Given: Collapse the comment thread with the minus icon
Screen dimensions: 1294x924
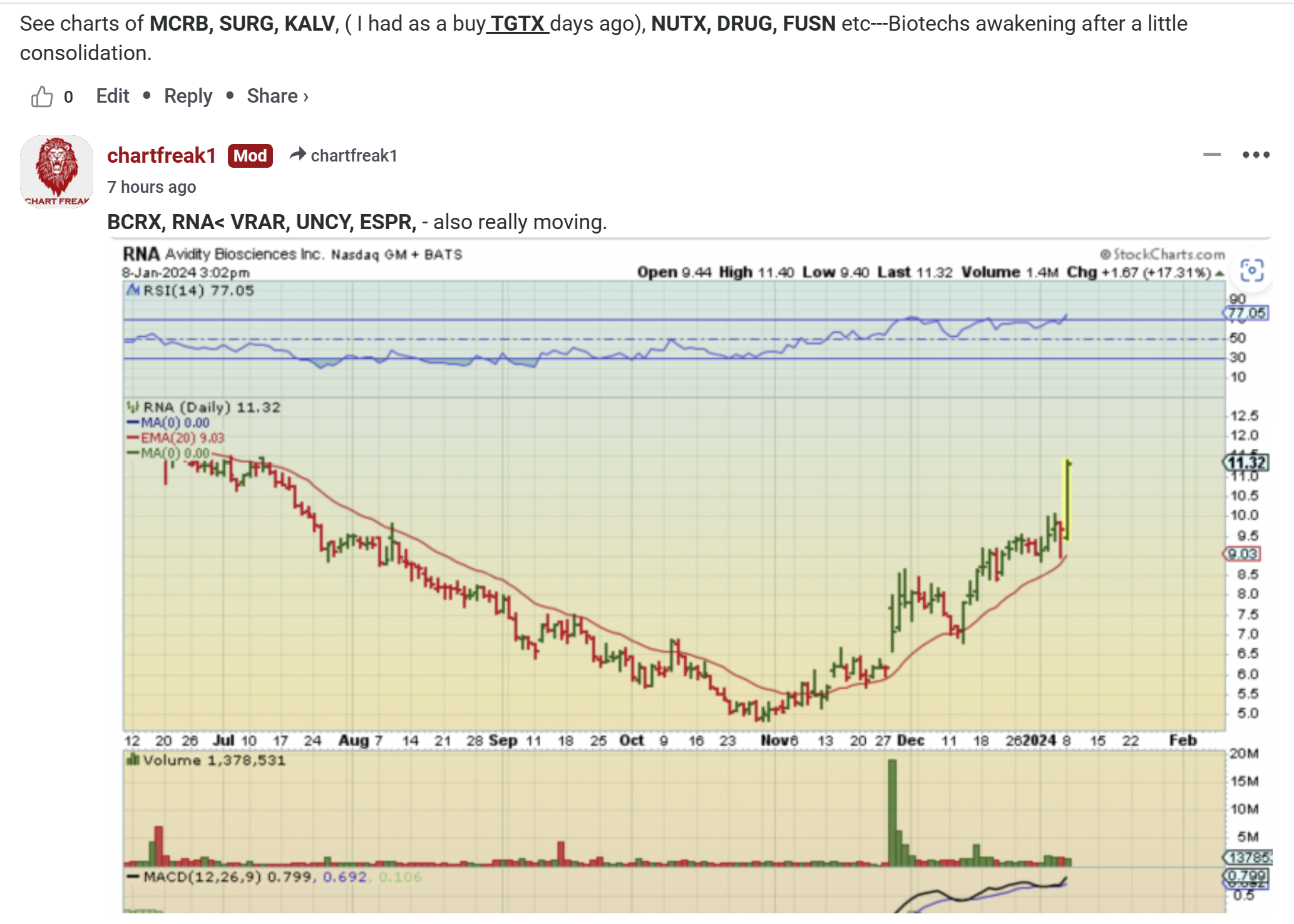Looking at the screenshot, I should (1211, 155).
